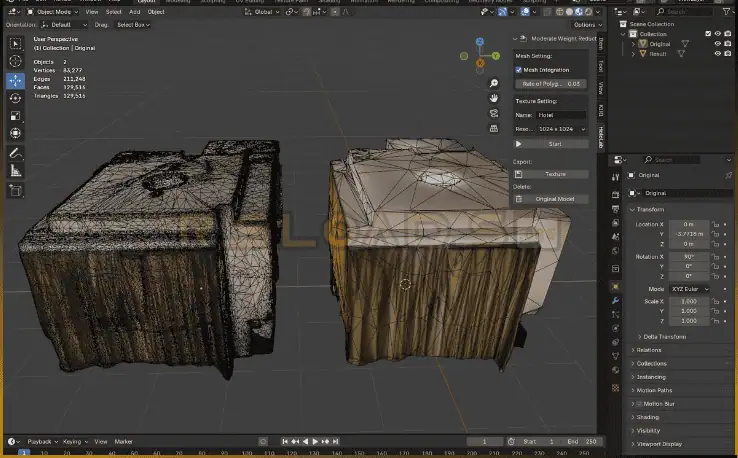
Task: Expand the Delta Transform section
Action: tap(662, 337)
